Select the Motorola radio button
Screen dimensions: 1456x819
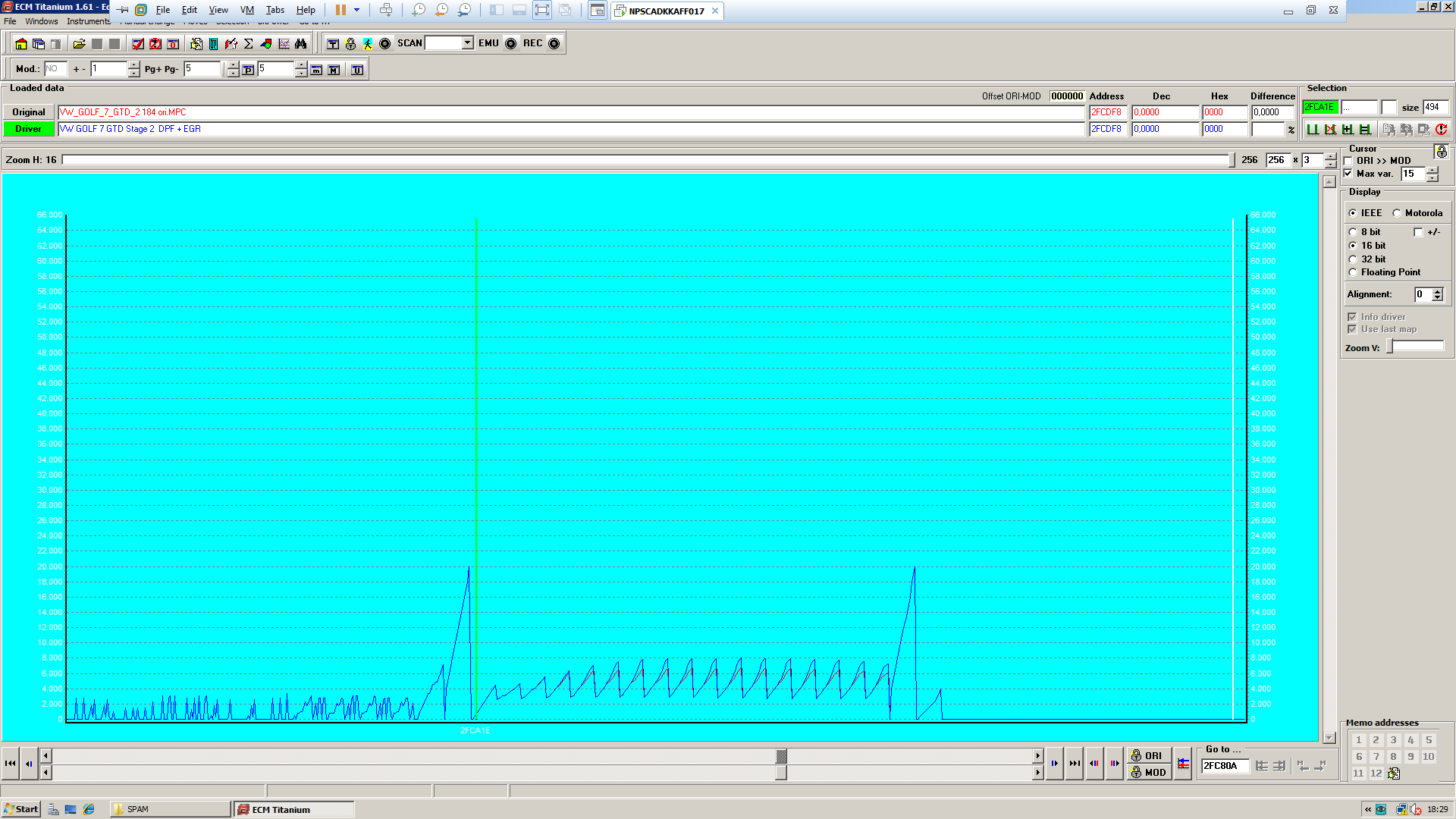(1397, 213)
